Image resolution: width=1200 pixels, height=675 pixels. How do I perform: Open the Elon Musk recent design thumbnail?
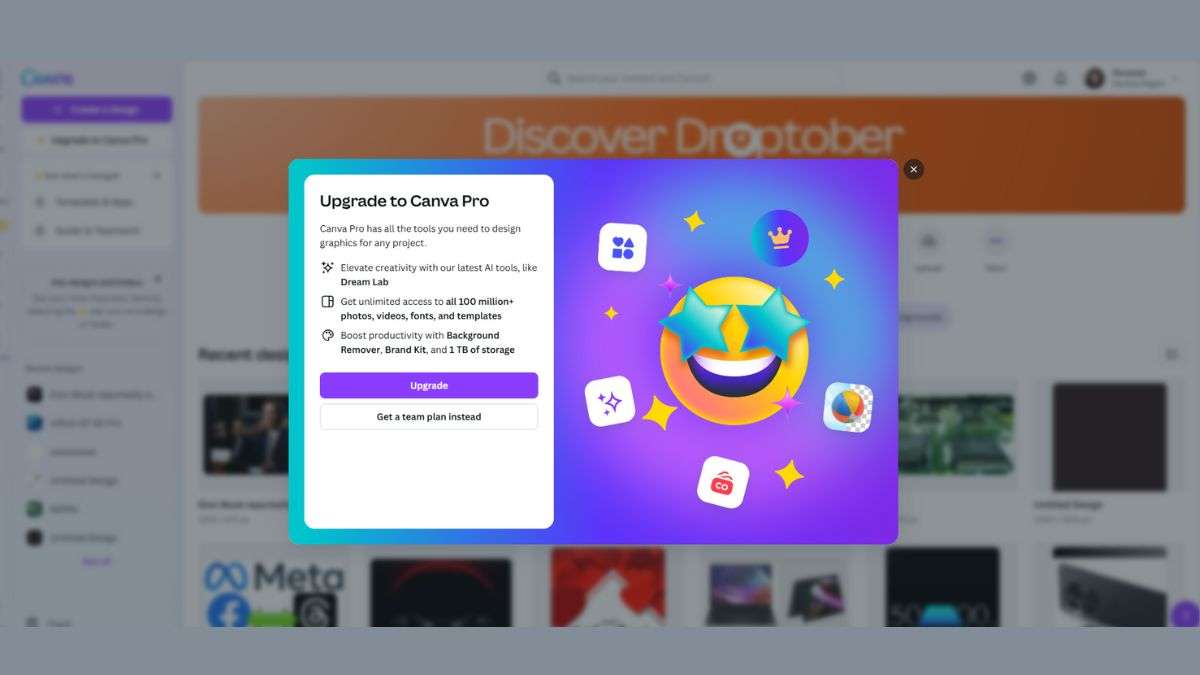click(x=246, y=434)
